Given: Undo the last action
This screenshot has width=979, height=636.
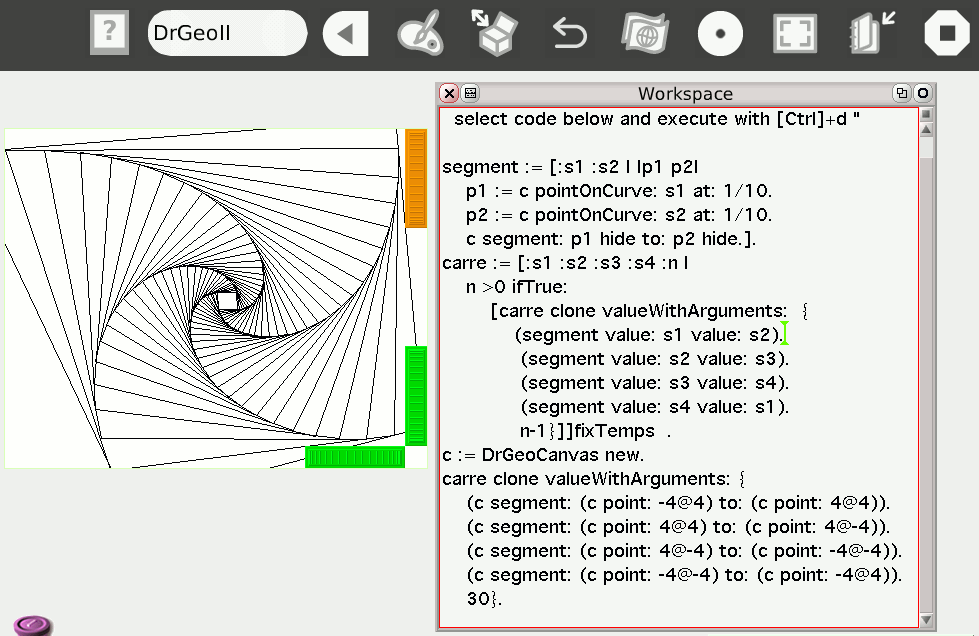Looking at the screenshot, I should (x=569, y=34).
